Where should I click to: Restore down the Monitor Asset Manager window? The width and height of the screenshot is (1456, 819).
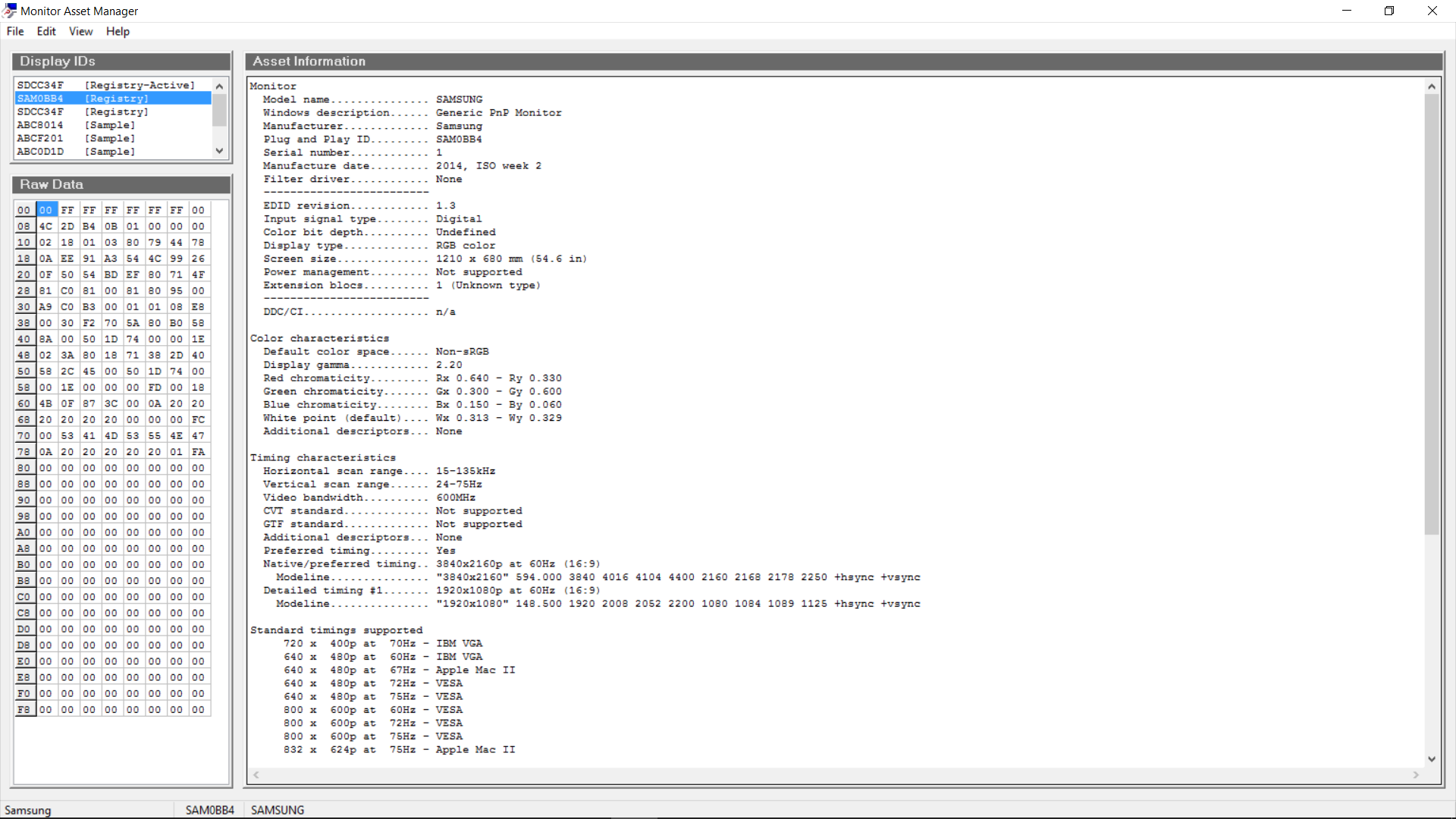(1389, 11)
